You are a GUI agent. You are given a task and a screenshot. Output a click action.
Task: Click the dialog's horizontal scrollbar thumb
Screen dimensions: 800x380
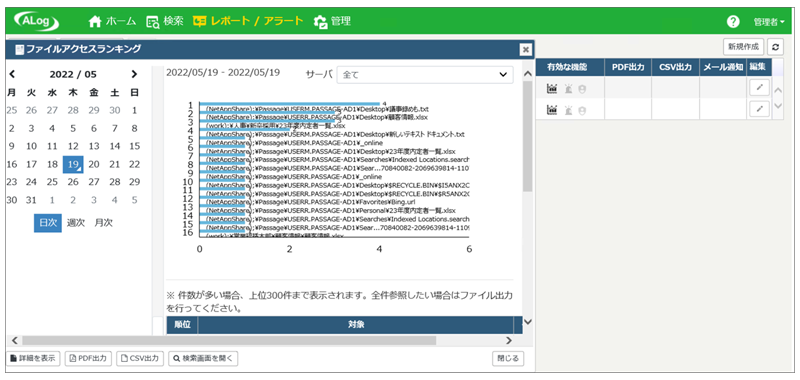click(229, 340)
